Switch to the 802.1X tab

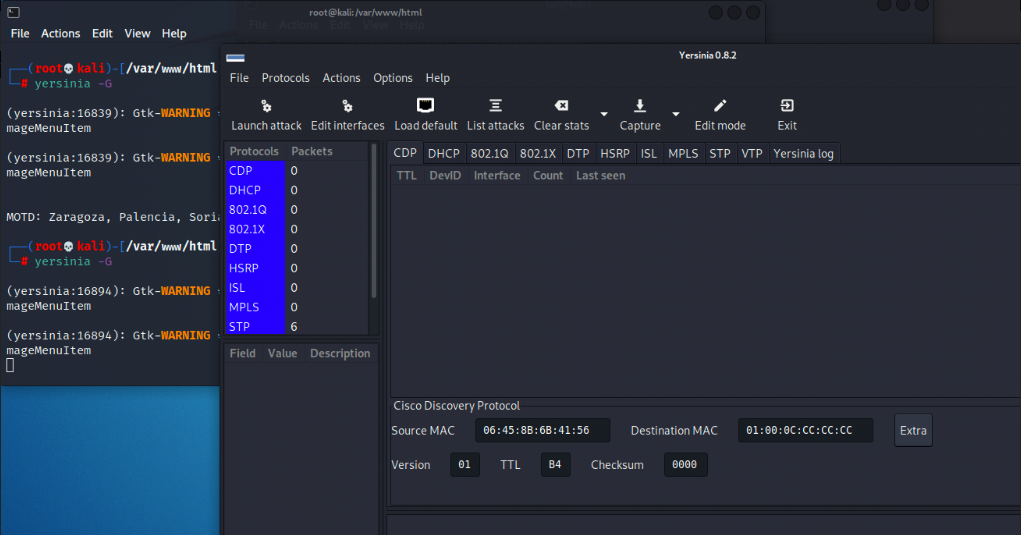538,154
